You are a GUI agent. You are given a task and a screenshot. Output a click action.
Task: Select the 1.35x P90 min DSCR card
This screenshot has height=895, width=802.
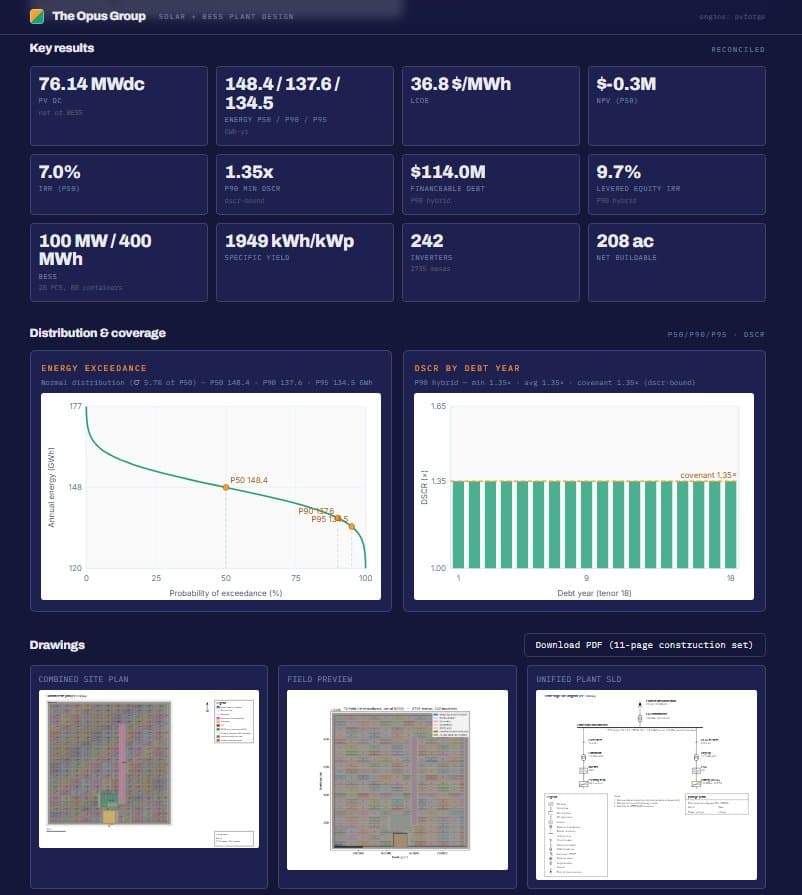[305, 184]
